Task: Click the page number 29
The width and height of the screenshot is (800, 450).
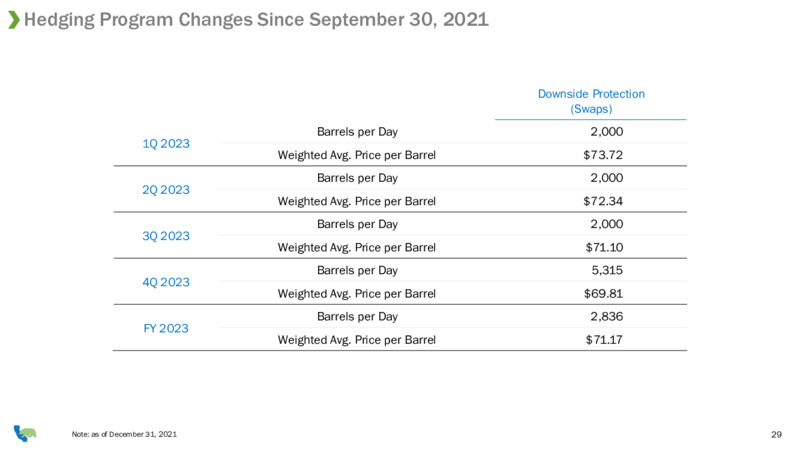Action: [776, 435]
